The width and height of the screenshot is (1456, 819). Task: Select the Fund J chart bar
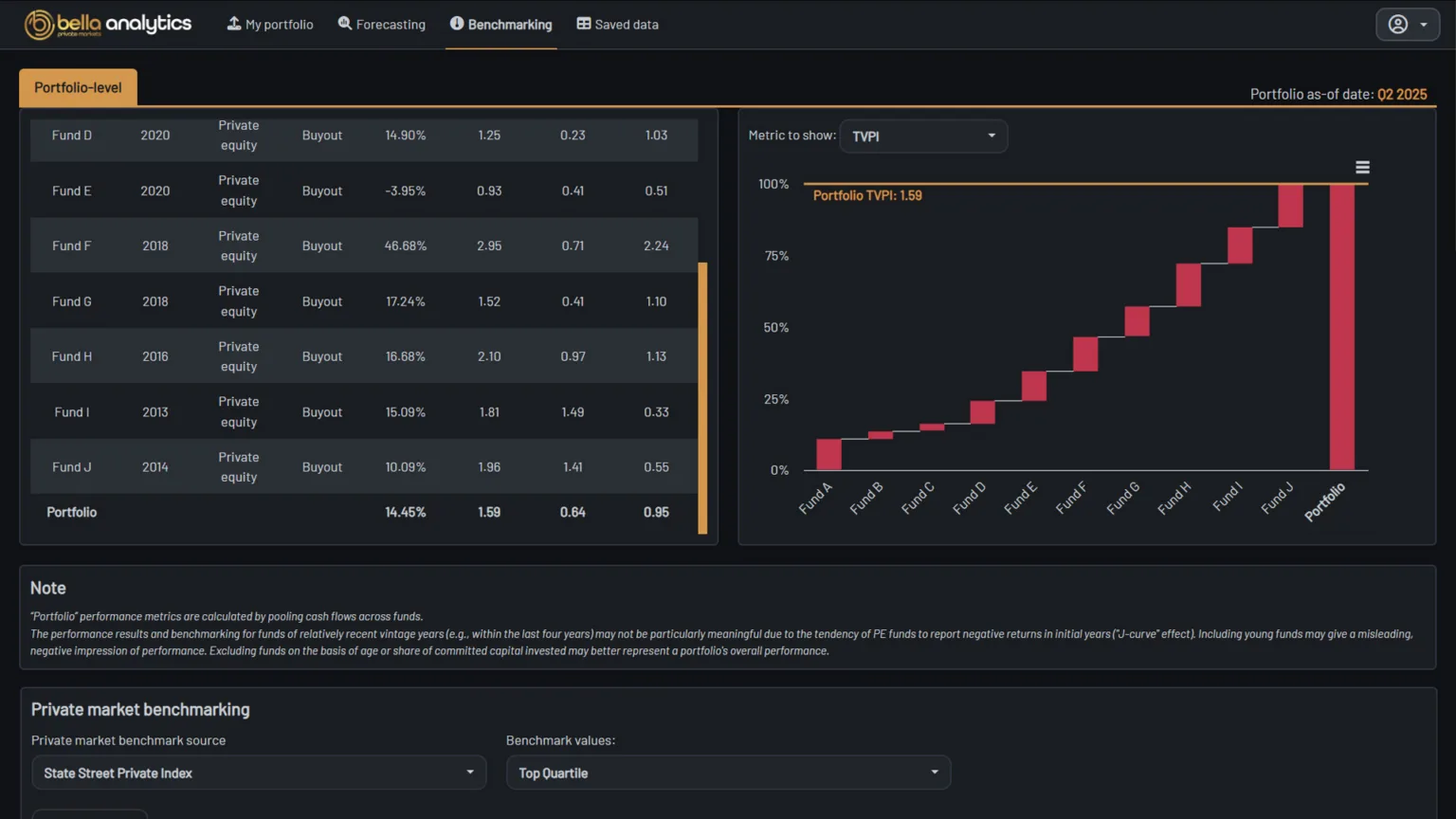coord(1290,206)
